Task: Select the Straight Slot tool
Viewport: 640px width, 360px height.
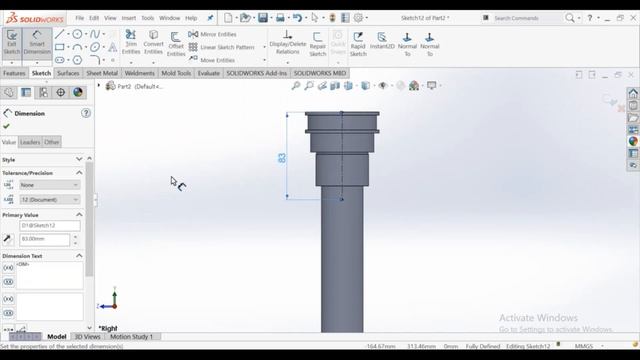Action: click(60, 60)
